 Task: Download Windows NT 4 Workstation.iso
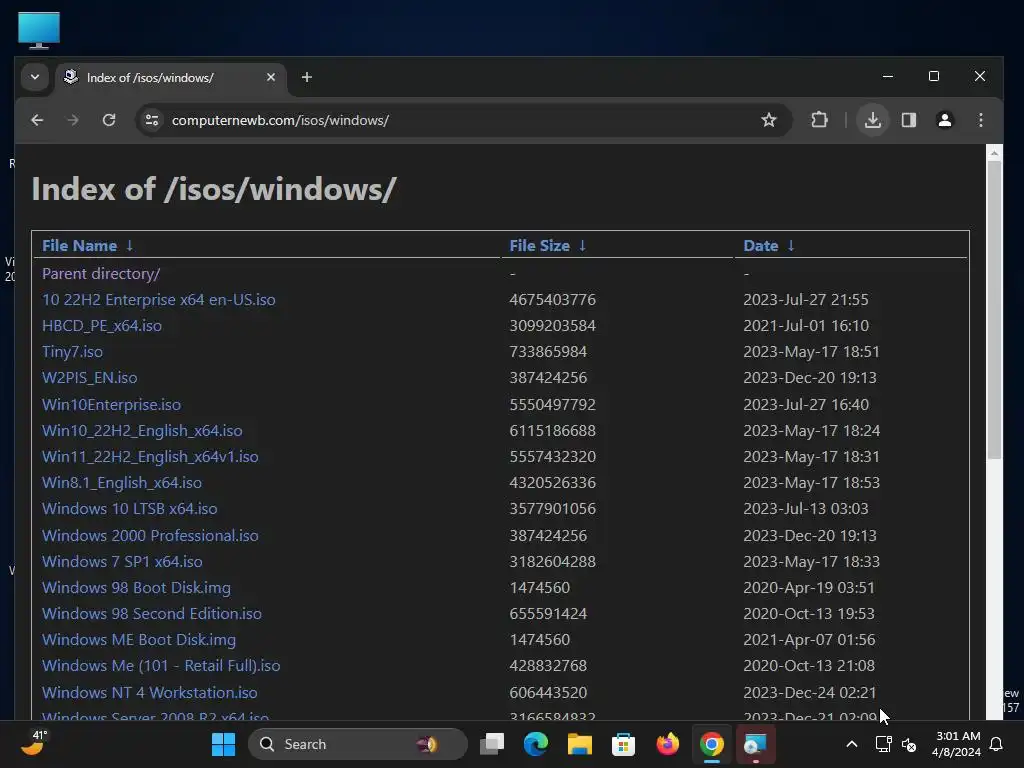coord(150,693)
